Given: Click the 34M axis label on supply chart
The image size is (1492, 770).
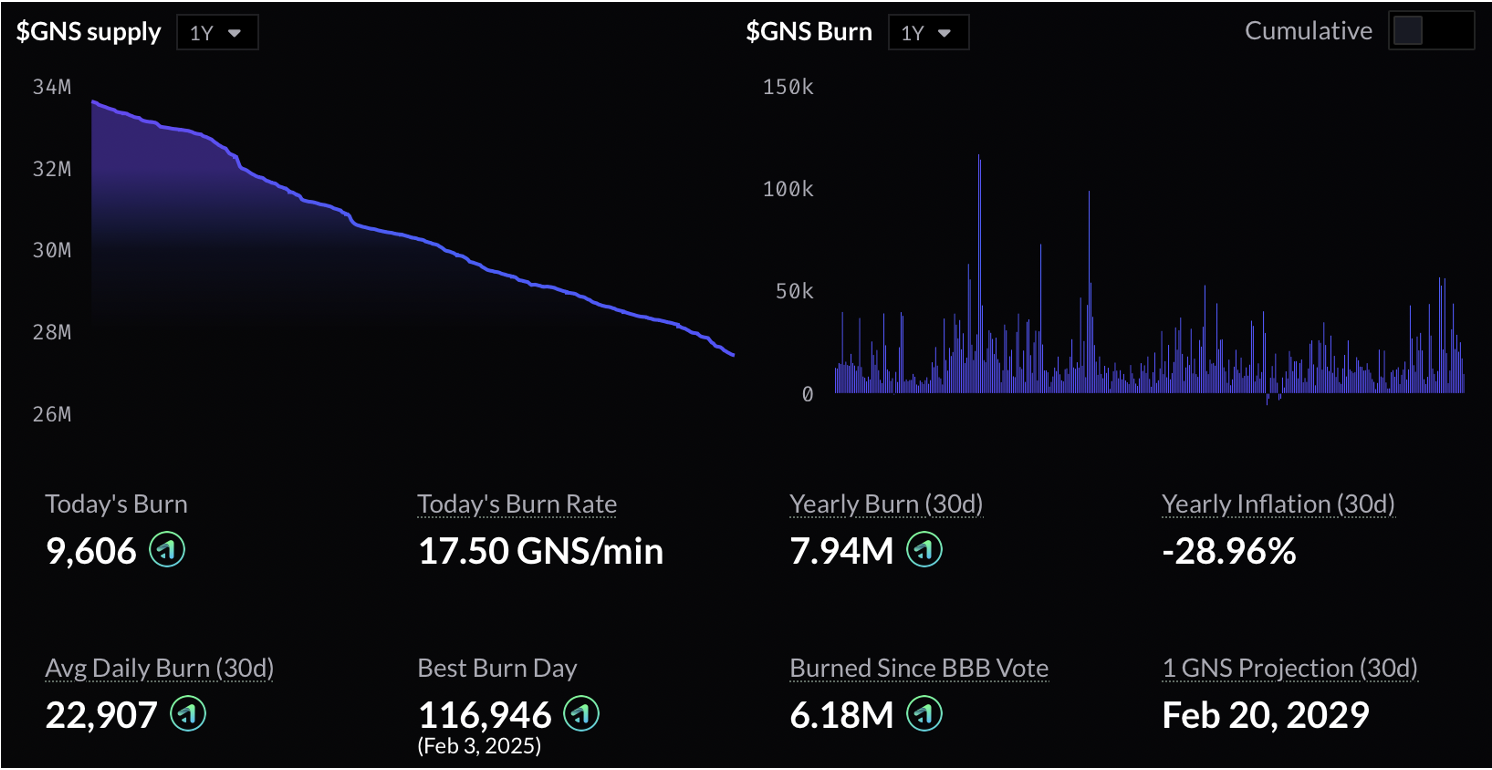Looking at the screenshot, I should 52,87.
